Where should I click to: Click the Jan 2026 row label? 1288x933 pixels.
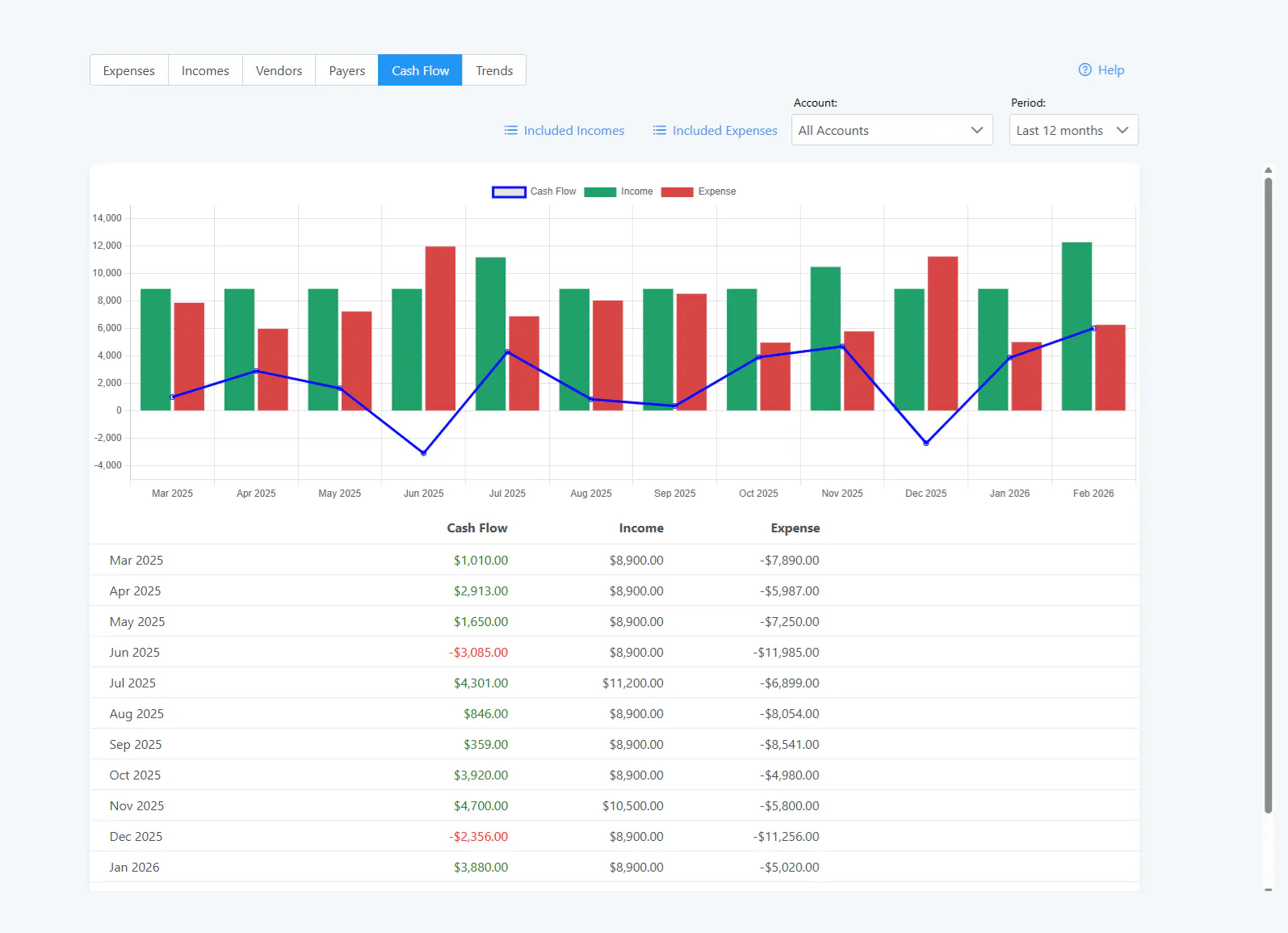click(x=134, y=867)
